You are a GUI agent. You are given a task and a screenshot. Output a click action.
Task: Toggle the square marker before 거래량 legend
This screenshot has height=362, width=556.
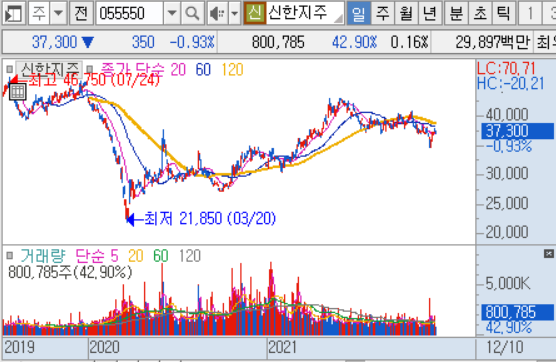pos(10,255)
